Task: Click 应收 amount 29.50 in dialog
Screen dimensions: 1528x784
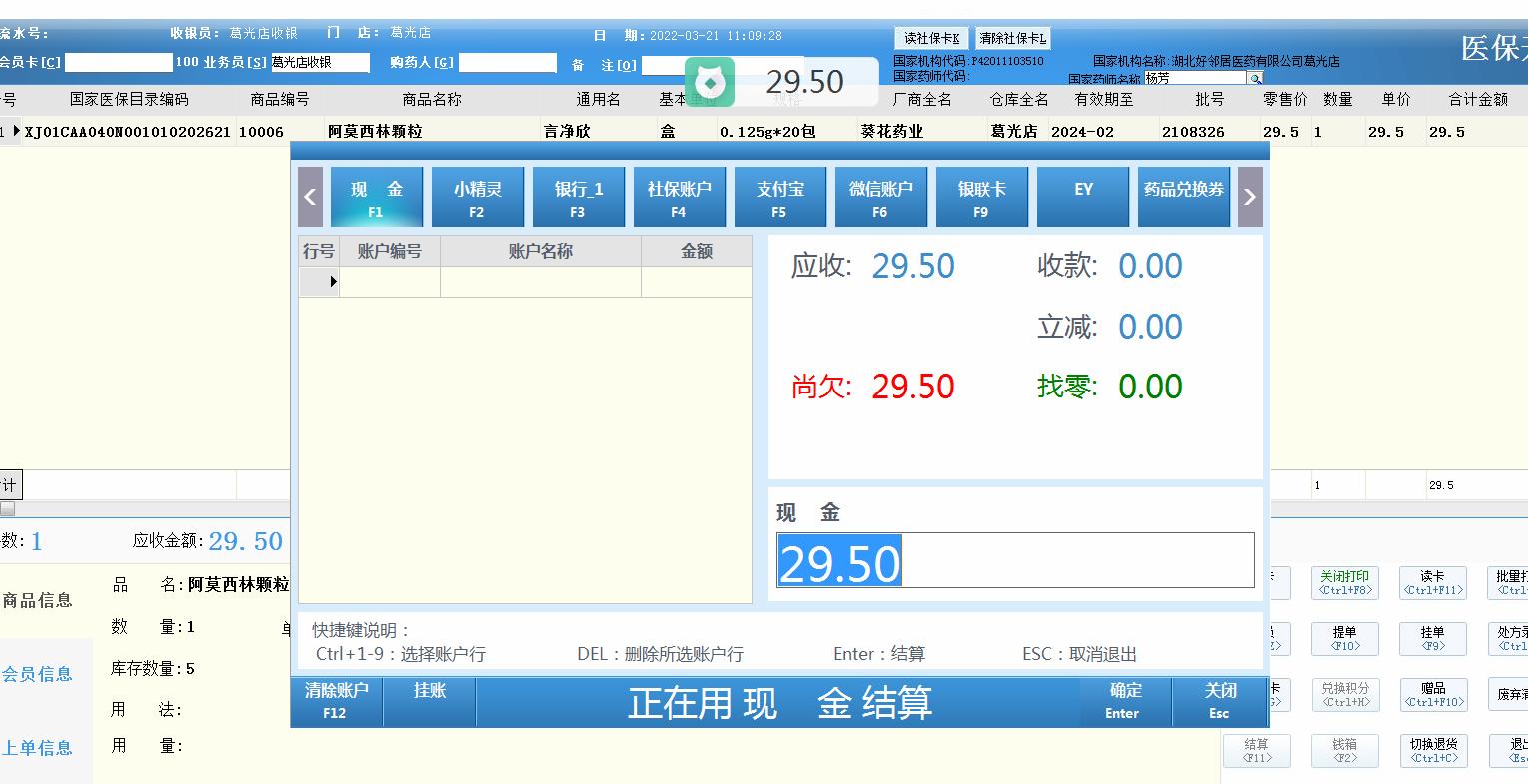Action: 913,266
